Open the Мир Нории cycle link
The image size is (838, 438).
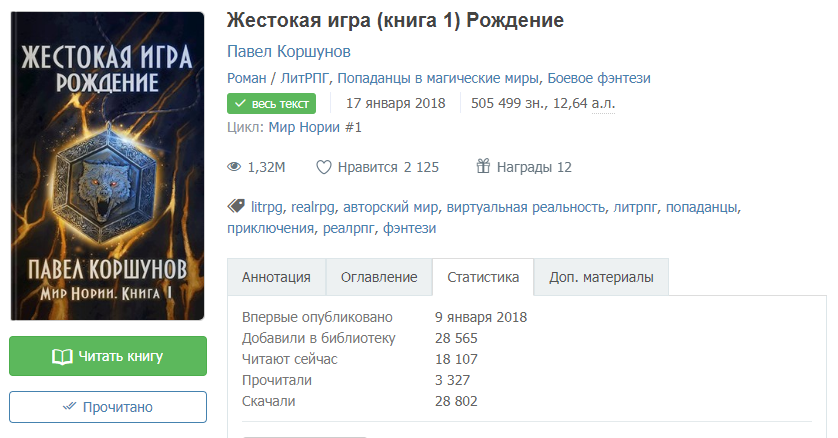click(315, 127)
